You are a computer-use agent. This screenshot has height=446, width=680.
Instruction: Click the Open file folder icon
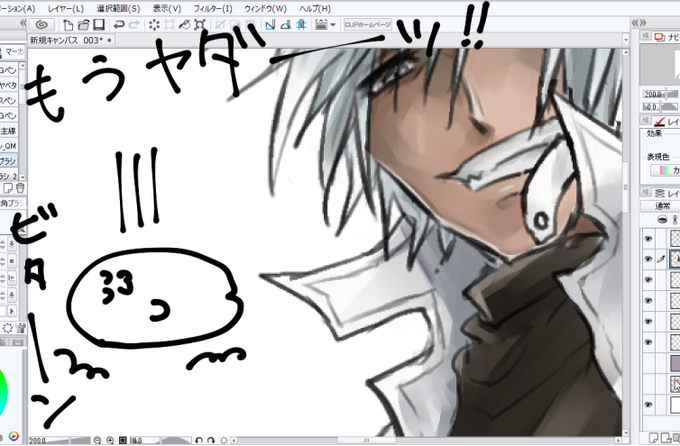click(83, 25)
